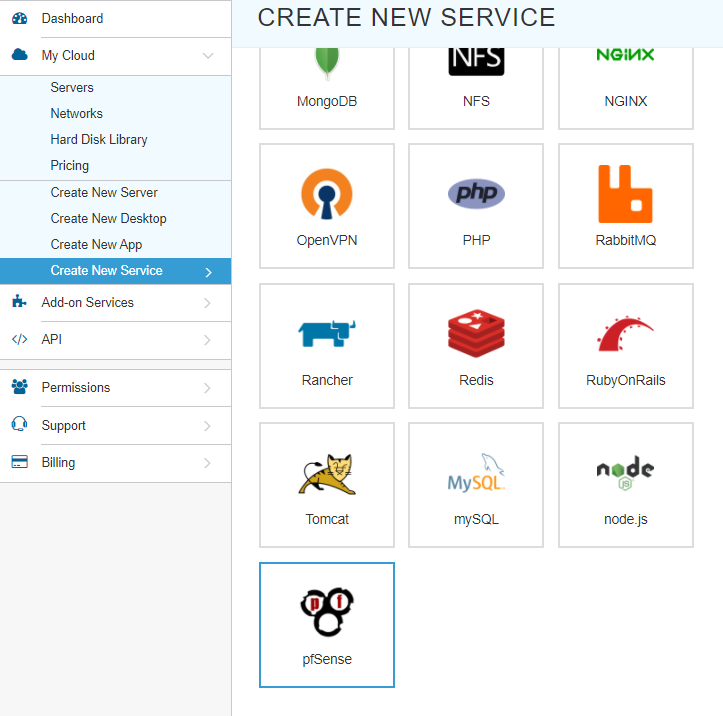Choose the Redis stack icon

pos(476,333)
